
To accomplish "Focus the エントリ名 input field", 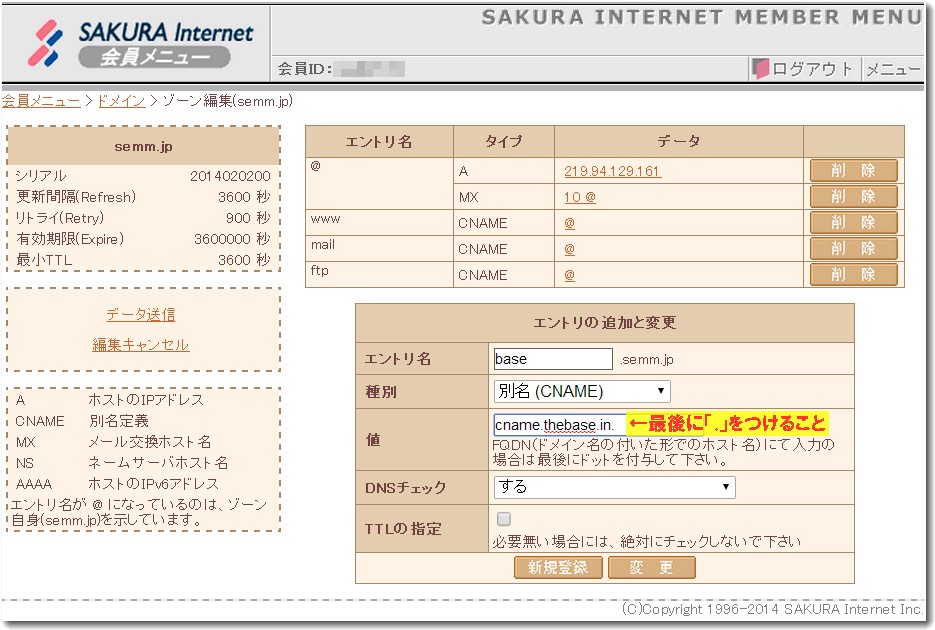I will 553,359.
